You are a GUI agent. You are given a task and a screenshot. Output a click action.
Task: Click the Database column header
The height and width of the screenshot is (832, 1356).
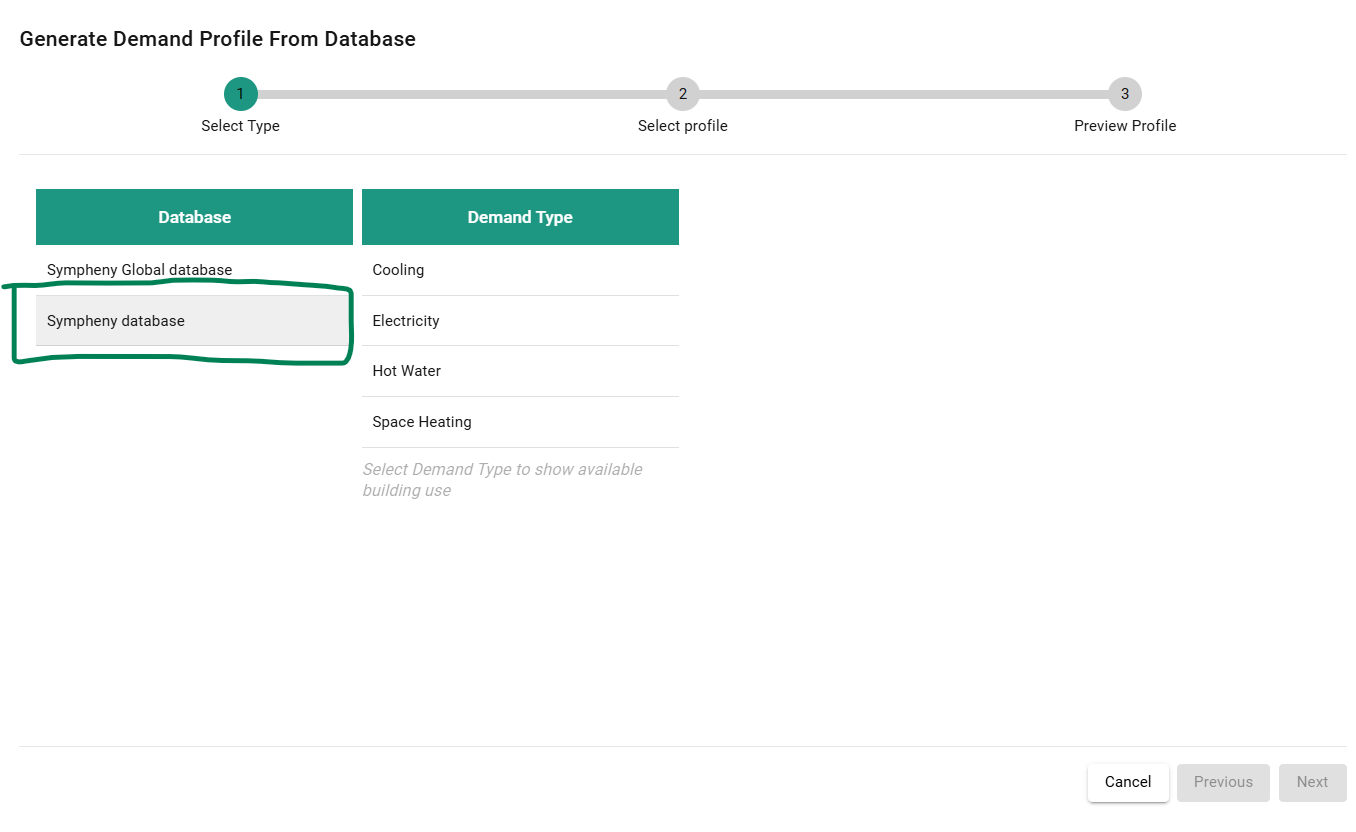point(194,217)
